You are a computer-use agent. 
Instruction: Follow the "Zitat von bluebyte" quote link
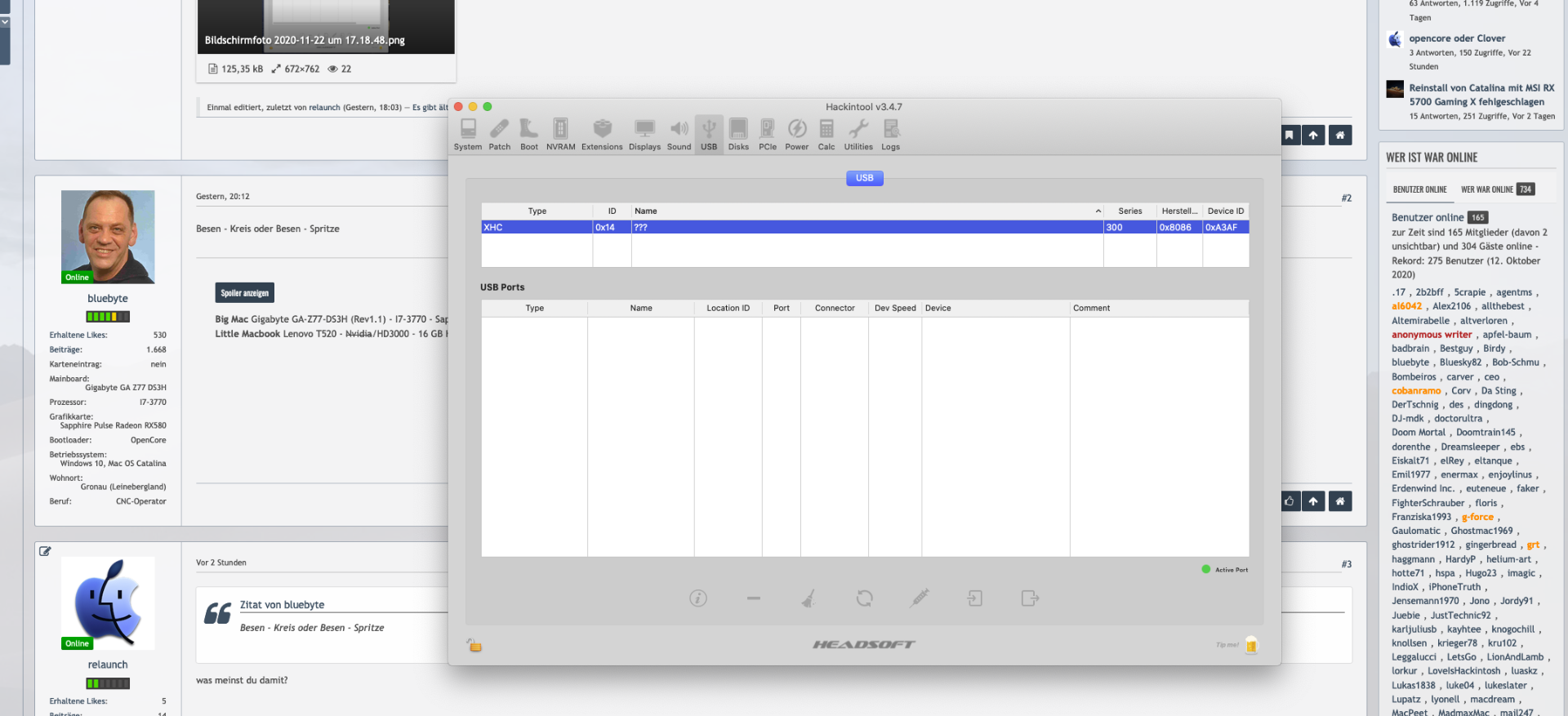click(282, 605)
